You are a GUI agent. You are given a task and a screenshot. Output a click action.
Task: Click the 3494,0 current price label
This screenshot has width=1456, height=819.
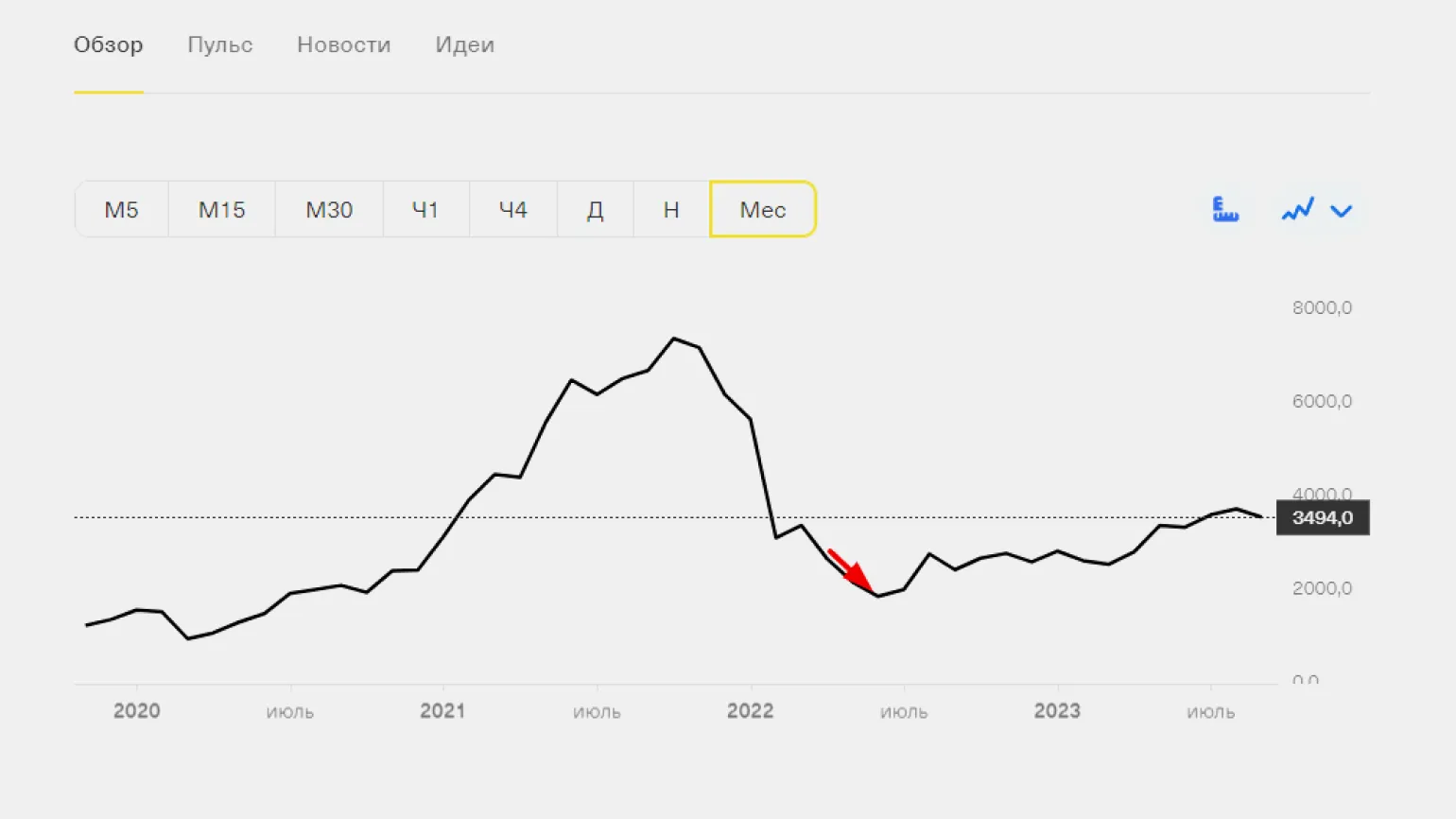[x=1322, y=517]
